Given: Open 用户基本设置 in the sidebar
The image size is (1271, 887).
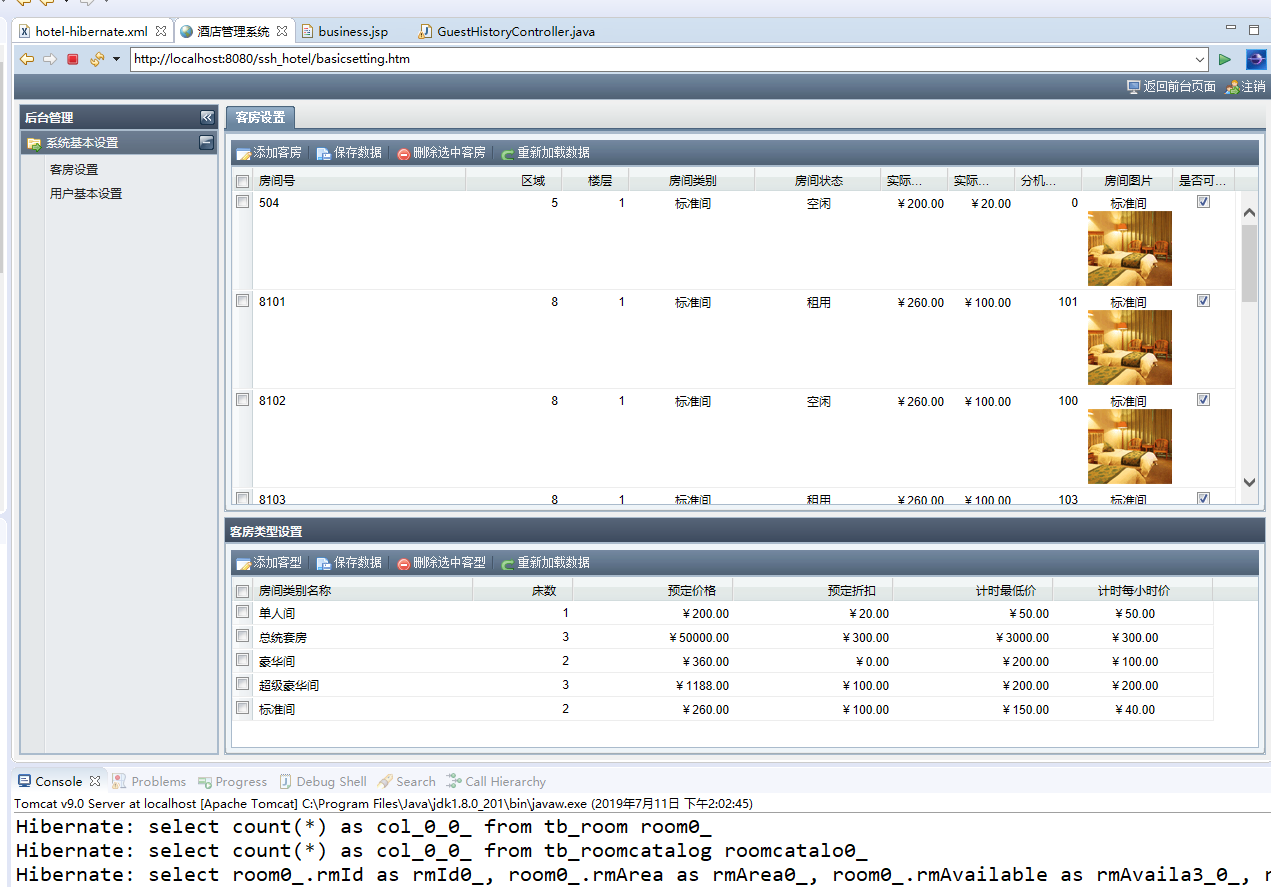Looking at the screenshot, I should point(86,194).
